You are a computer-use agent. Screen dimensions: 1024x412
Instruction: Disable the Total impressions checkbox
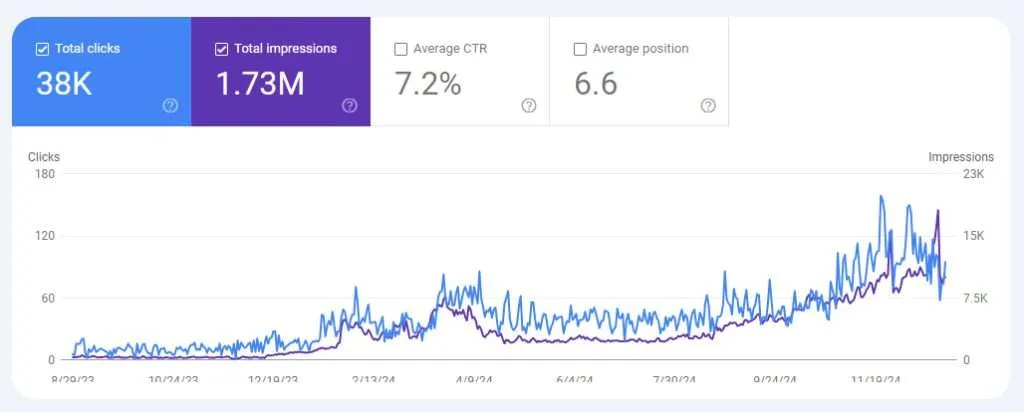(221, 48)
